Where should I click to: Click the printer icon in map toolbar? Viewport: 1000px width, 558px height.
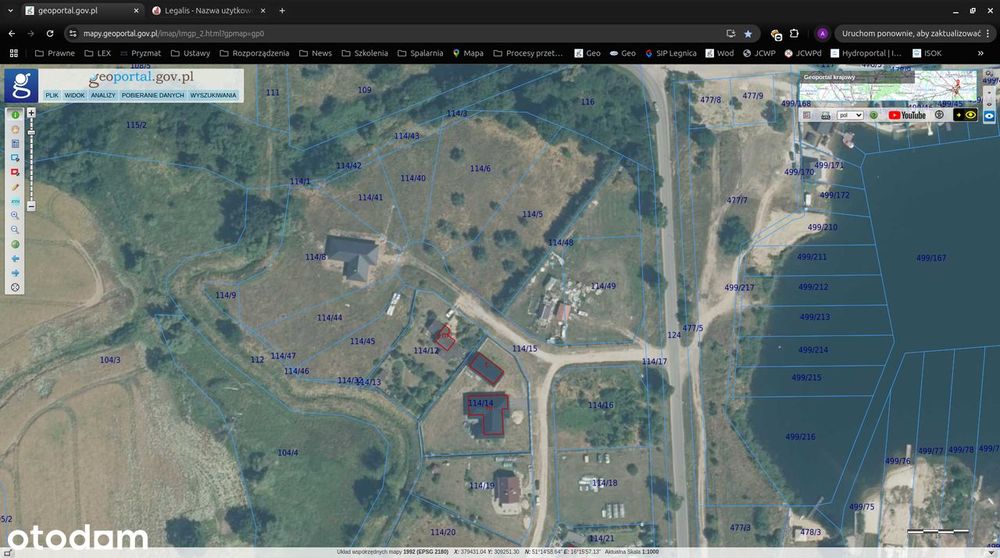pyautogui.click(x=826, y=115)
